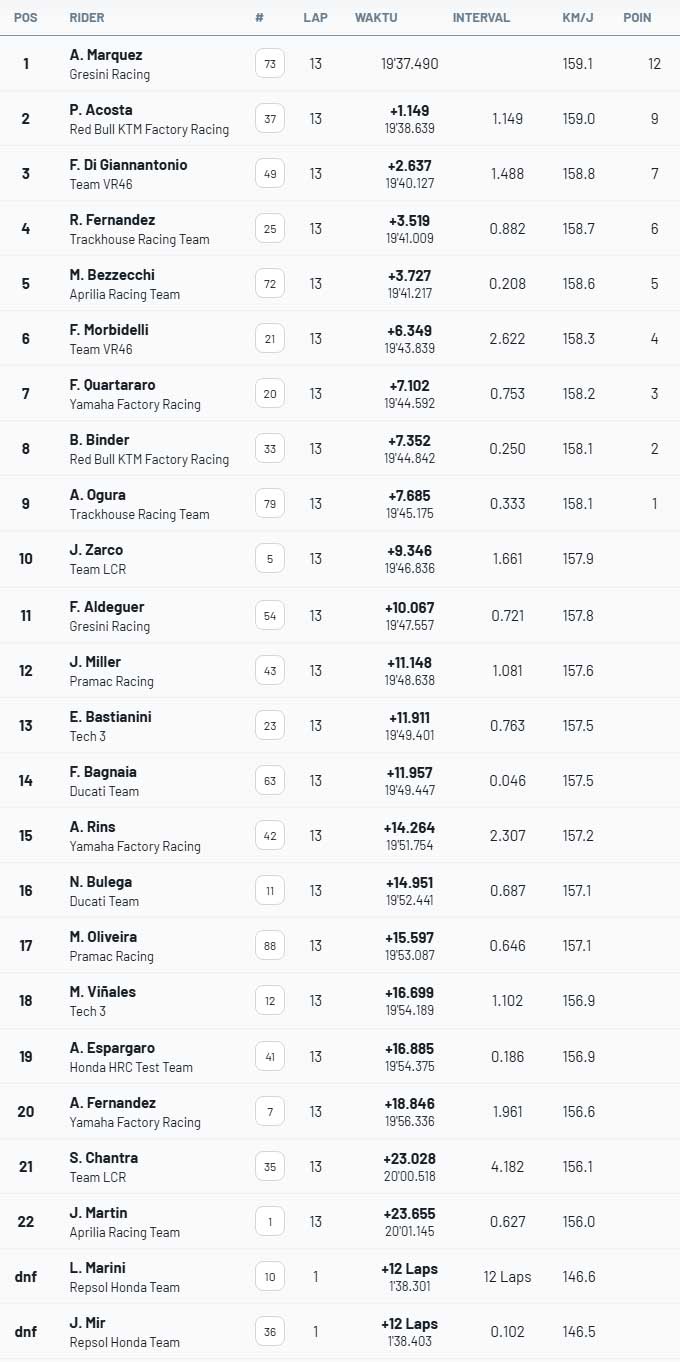680x1362 pixels.
Task: Open rider L. Marini's name
Action: (97, 1268)
